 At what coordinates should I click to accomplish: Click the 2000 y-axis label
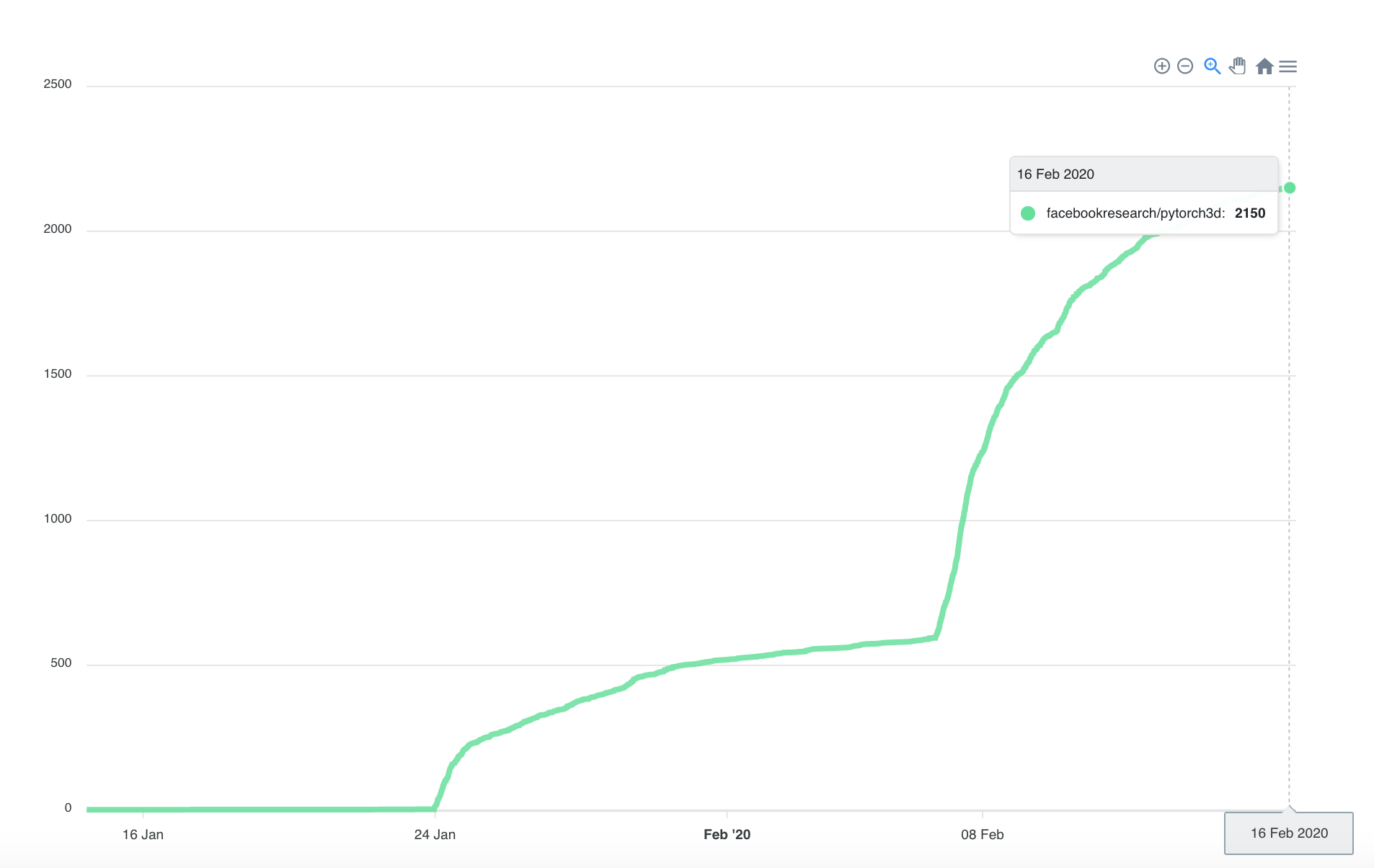point(58,229)
